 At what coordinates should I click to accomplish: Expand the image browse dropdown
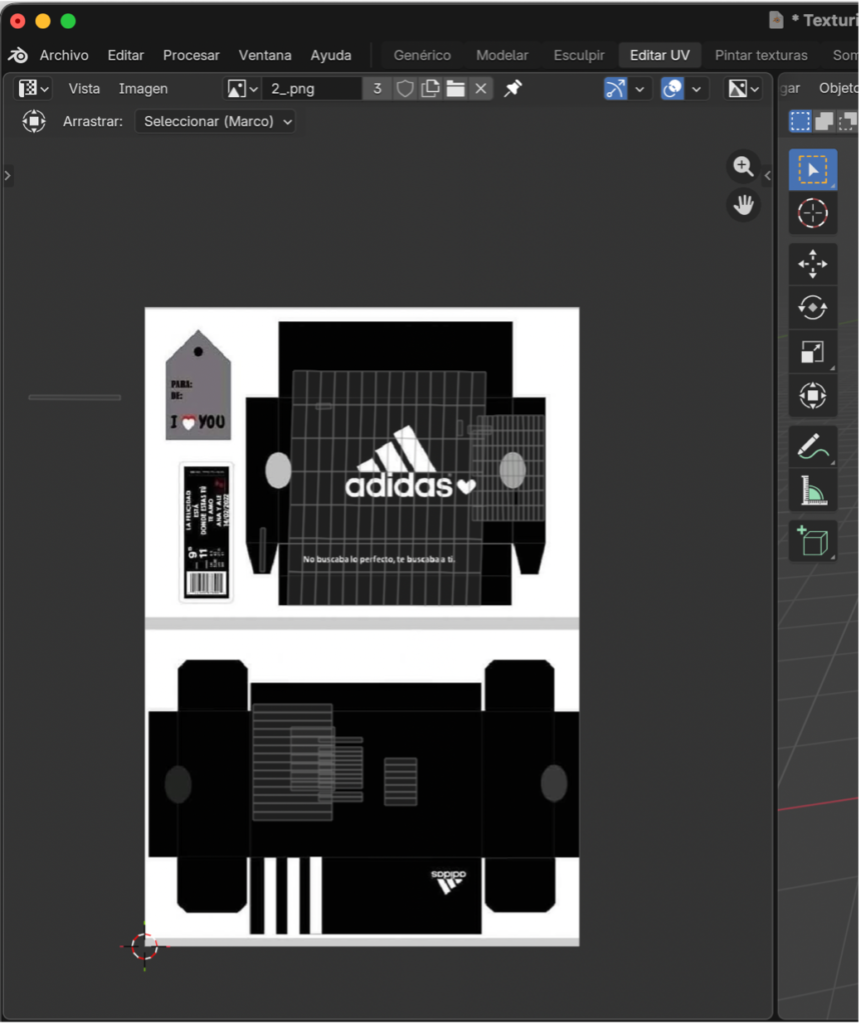242,89
